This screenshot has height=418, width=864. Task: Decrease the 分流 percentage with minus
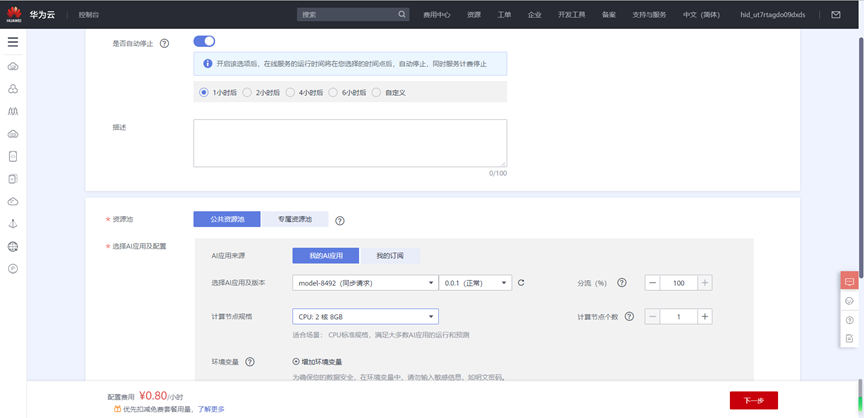(x=652, y=283)
